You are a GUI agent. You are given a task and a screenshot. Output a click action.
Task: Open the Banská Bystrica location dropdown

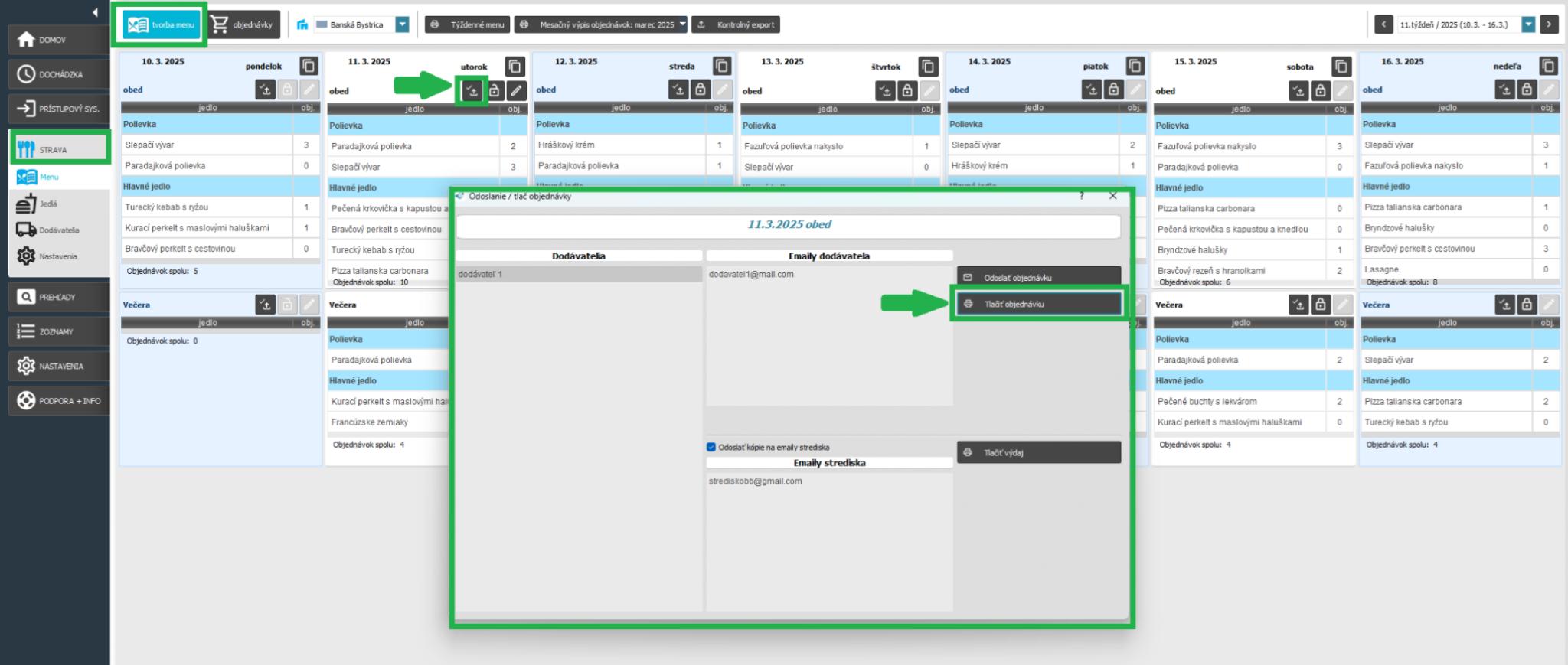pyautogui.click(x=402, y=24)
